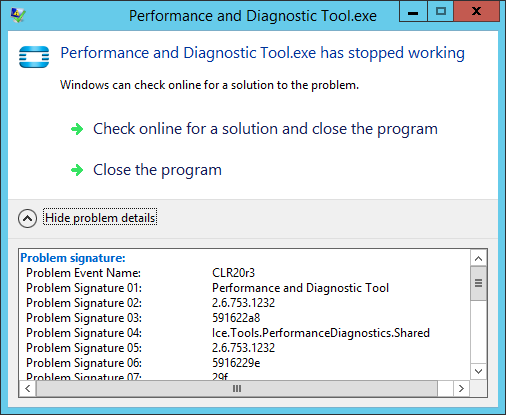Close the dialog with red X
506x415 pixels.
(x=477, y=12)
